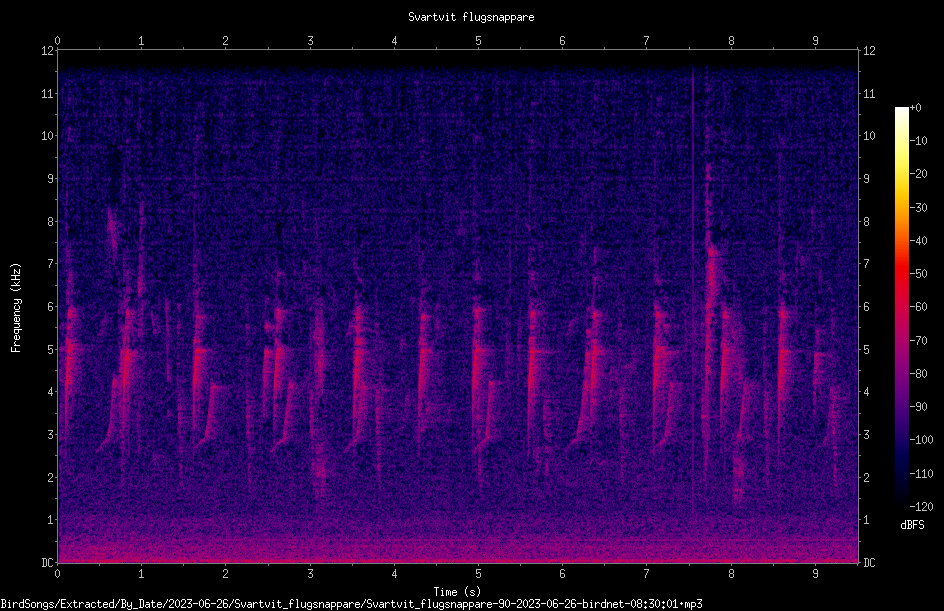Click the "-30" colorbar label

pos(918,208)
